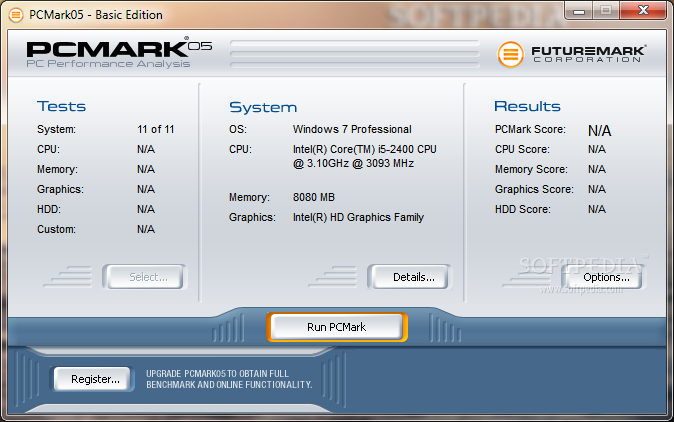Maximize the PCMark05 window

pos(606,11)
